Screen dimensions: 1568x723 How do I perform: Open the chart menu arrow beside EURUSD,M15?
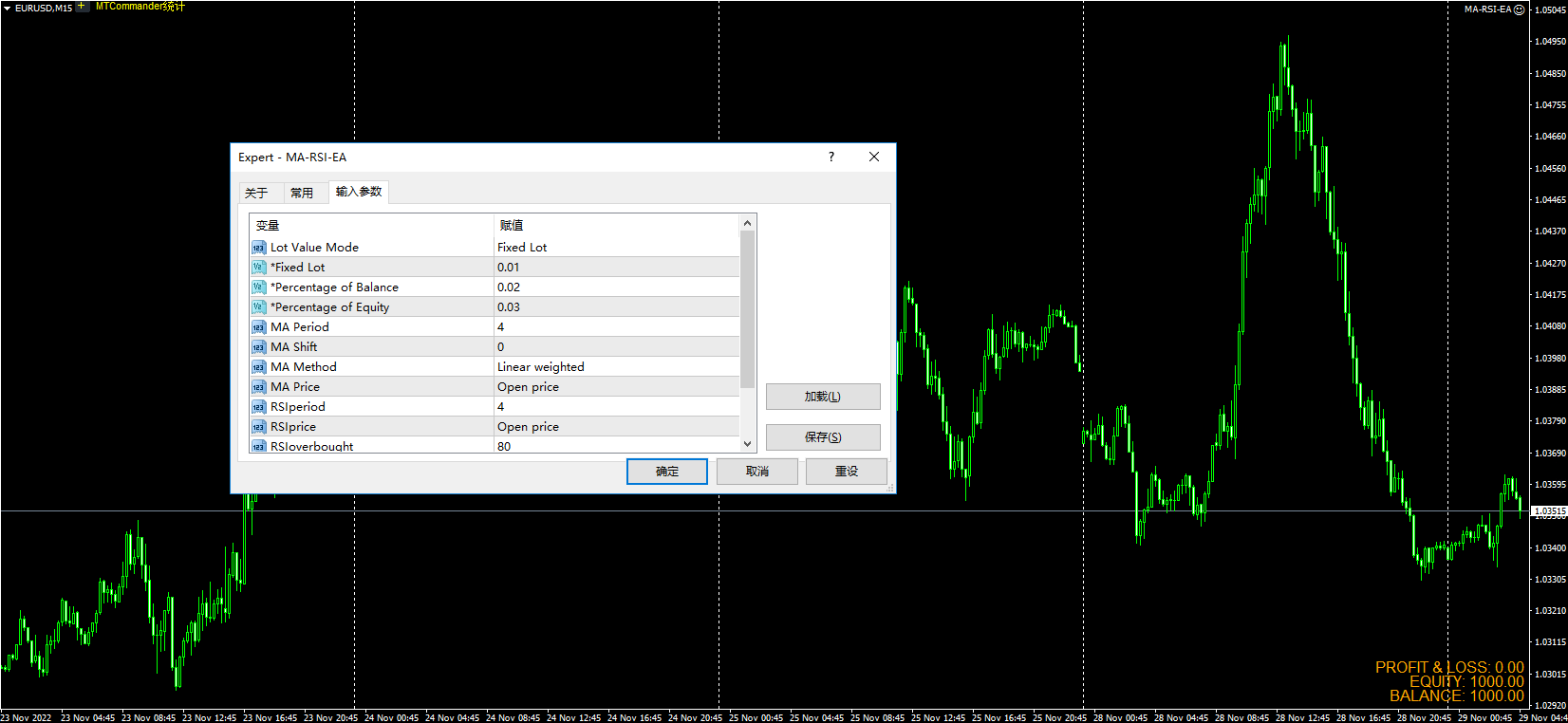[x=7, y=8]
